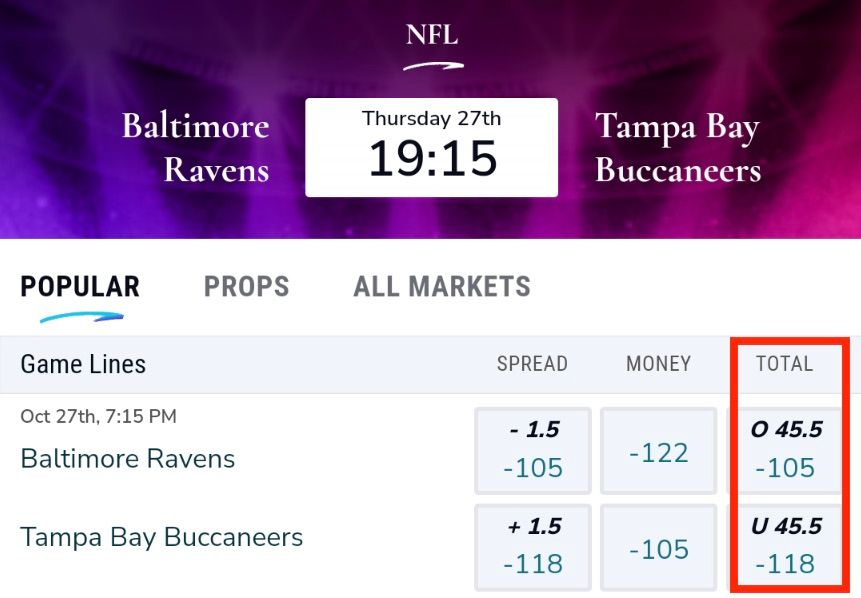Select the POPULAR tab
Viewport: 861px width, 598px height.
pos(79,287)
